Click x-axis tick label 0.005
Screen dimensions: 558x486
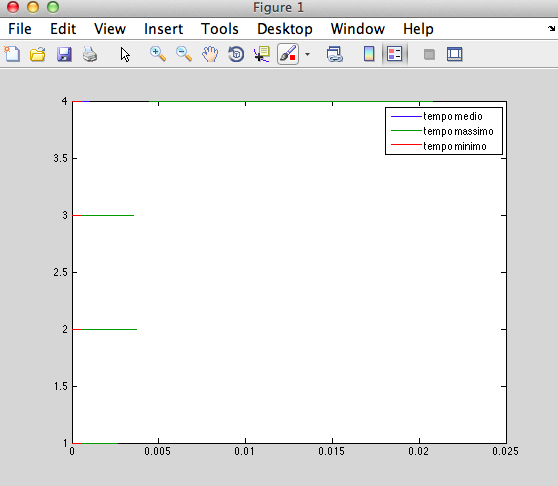[x=157, y=451]
